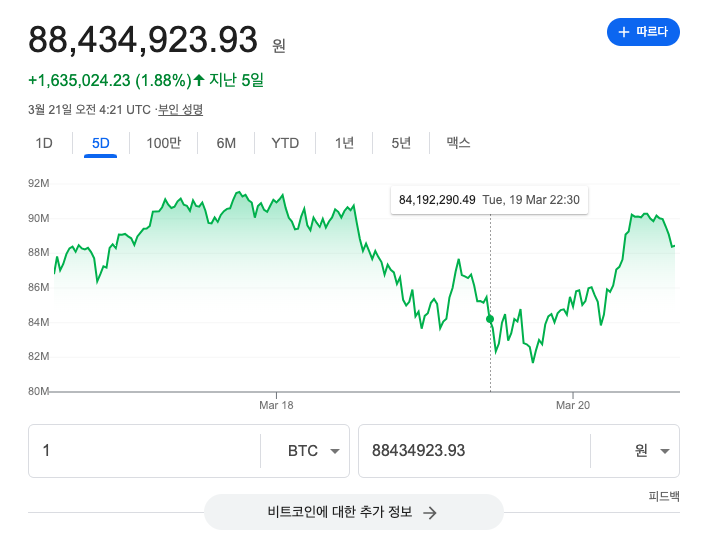Click the 피드백 feedback link
This screenshot has width=722, height=547.
pos(664,496)
